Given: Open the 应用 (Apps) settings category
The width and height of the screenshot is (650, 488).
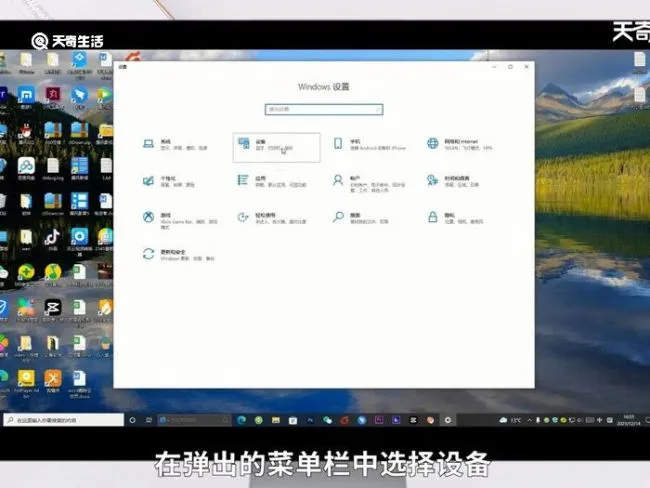Looking at the screenshot, I should 272,182.
